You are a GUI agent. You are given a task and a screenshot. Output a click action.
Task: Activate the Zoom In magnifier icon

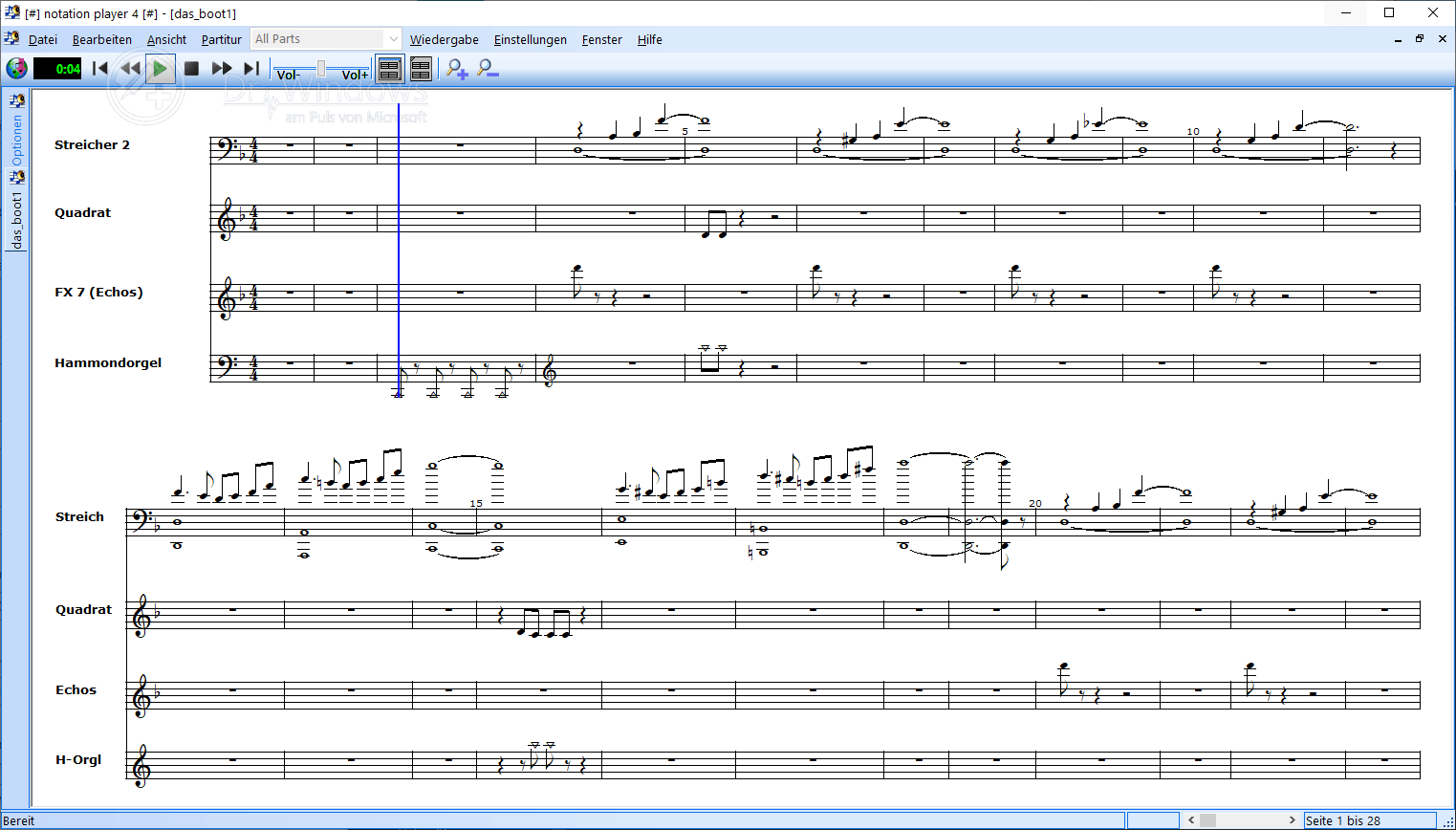pos(456,69)
